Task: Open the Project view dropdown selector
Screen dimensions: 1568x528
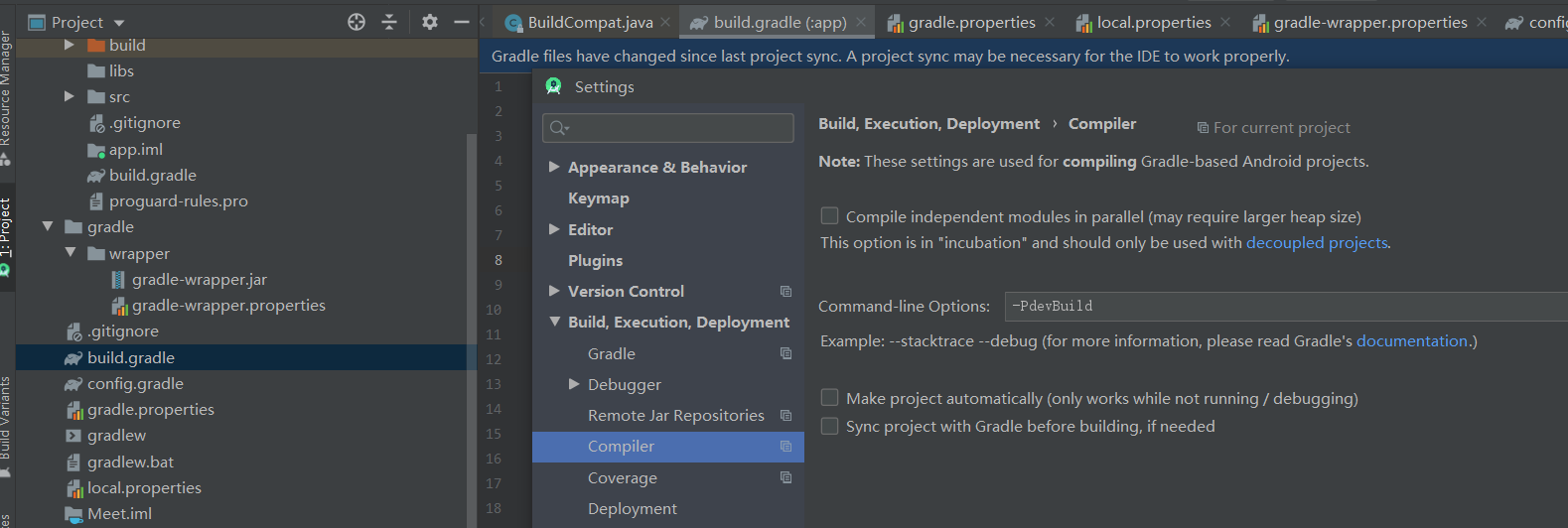Action: click(120, 22)
